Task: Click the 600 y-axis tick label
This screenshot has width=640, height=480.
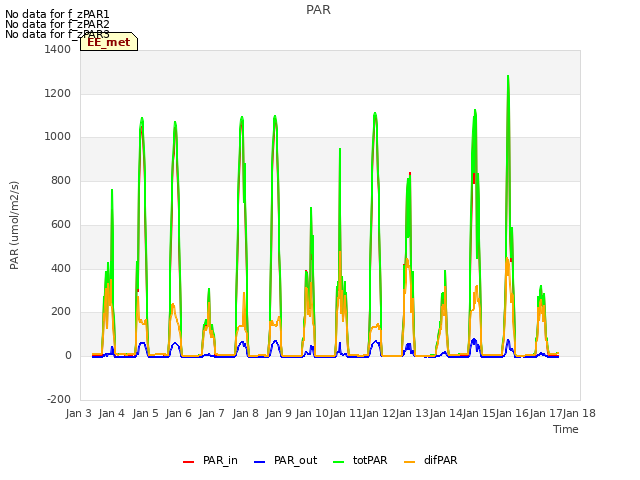Action: 61,224
